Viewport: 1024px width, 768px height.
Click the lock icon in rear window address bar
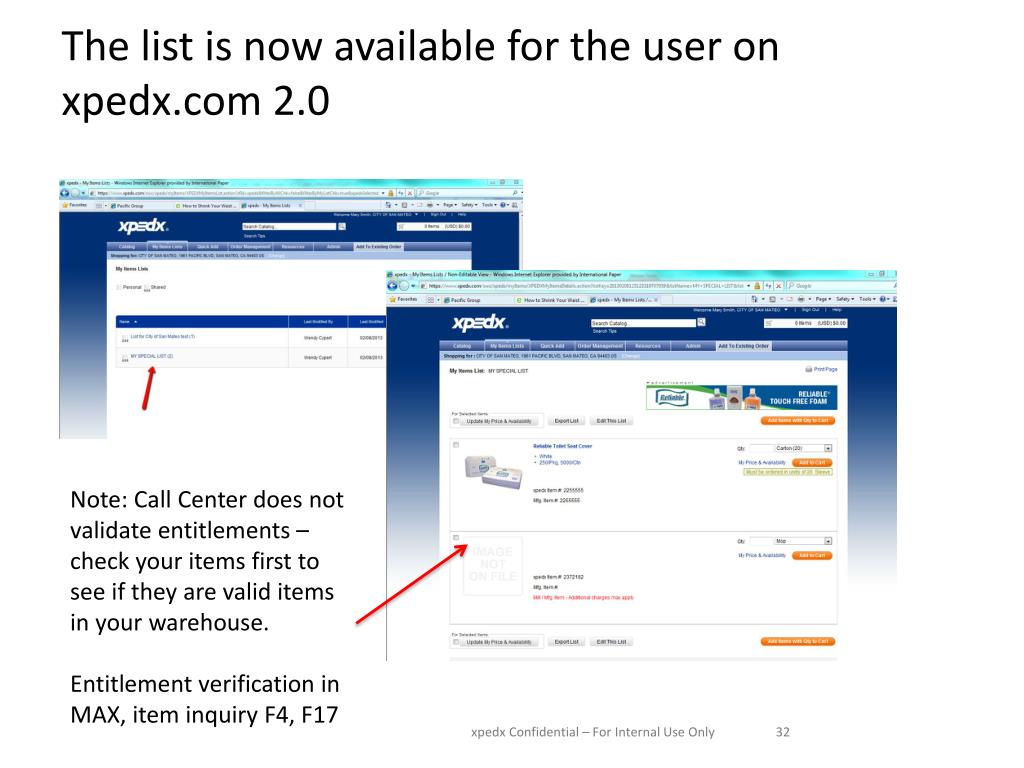click(x=391, y=193)
